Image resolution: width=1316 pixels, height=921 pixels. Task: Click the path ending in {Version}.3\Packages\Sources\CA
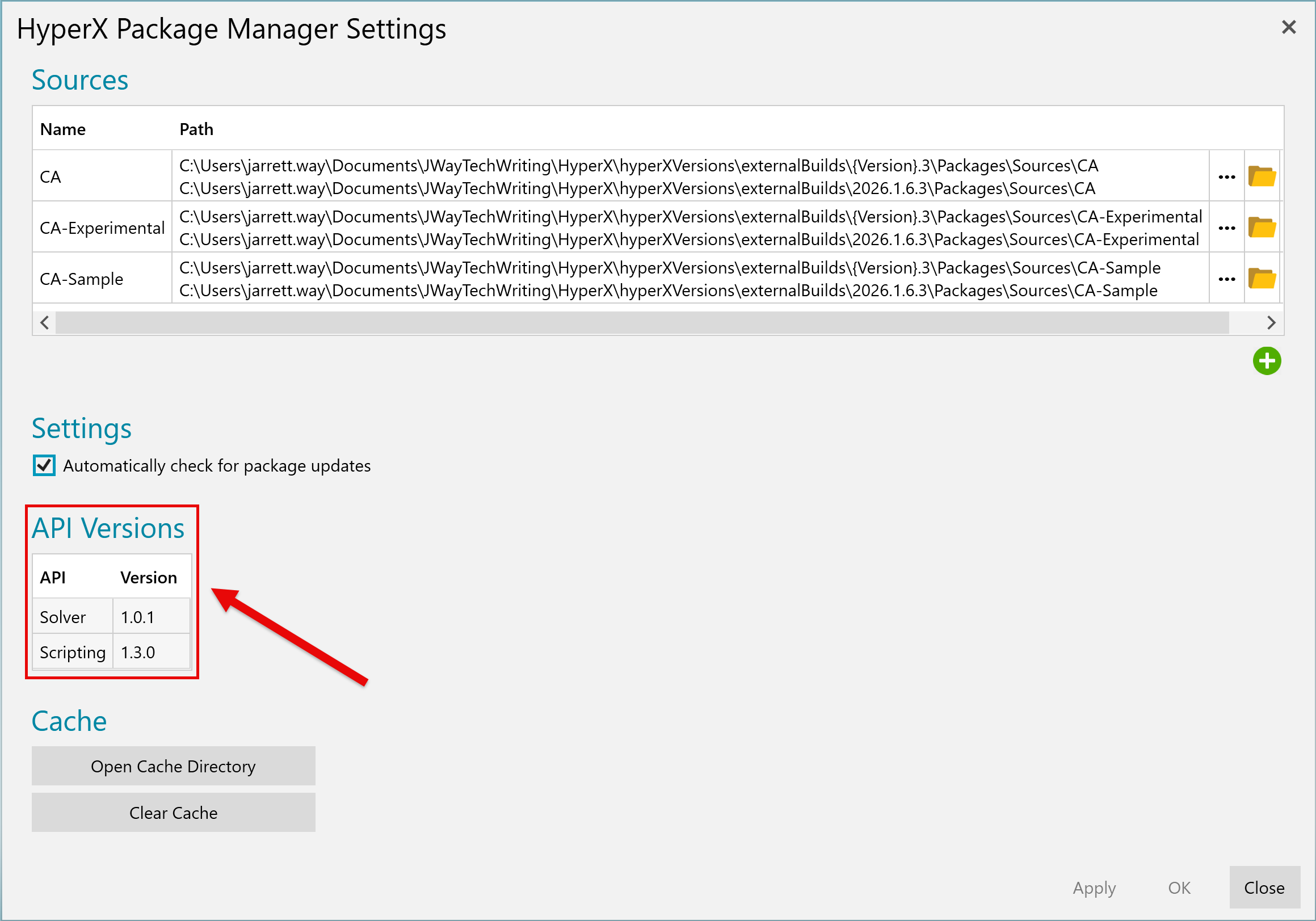[638, 166]
